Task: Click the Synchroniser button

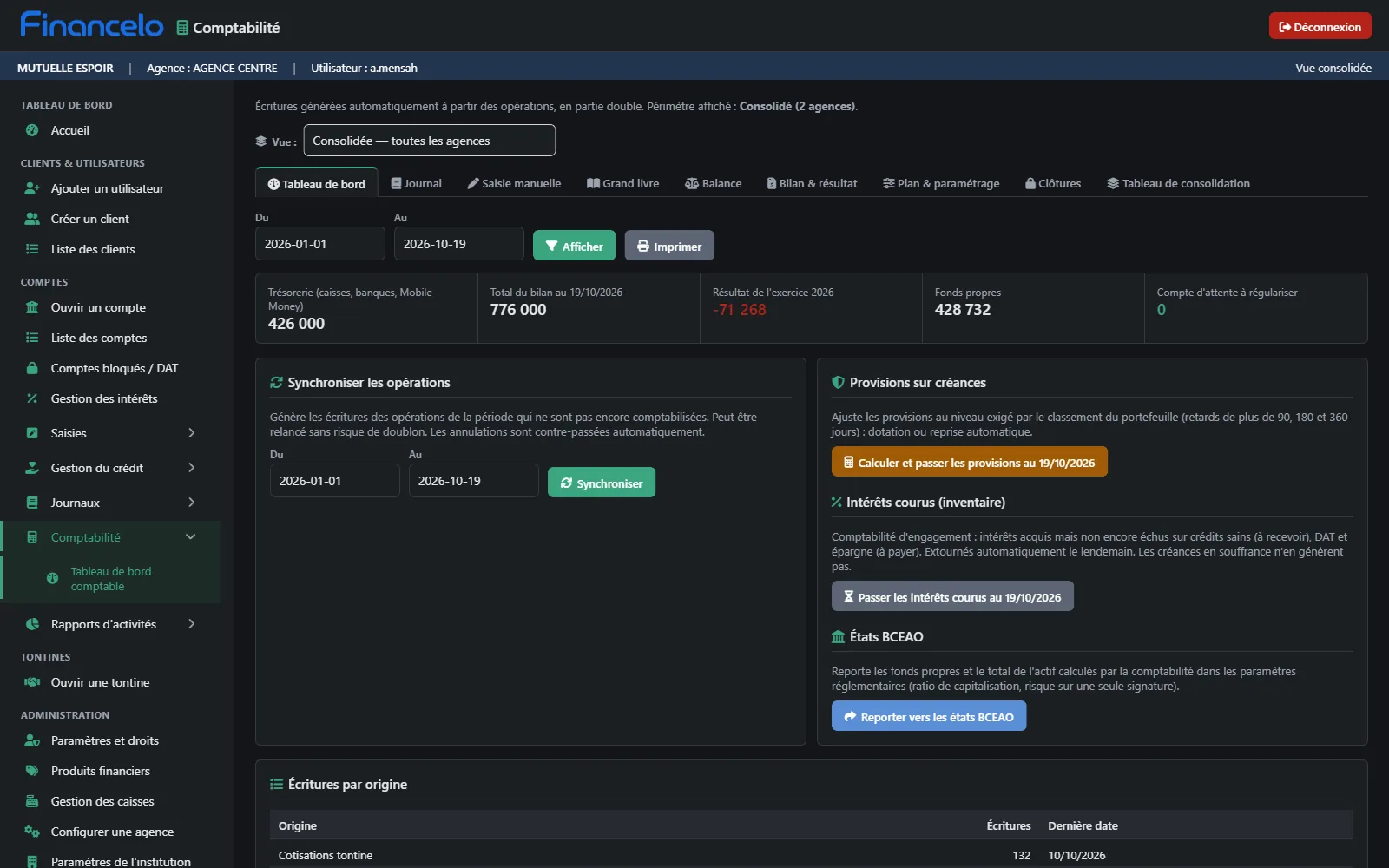Action: pyautogui.click(x=602, y=483)
